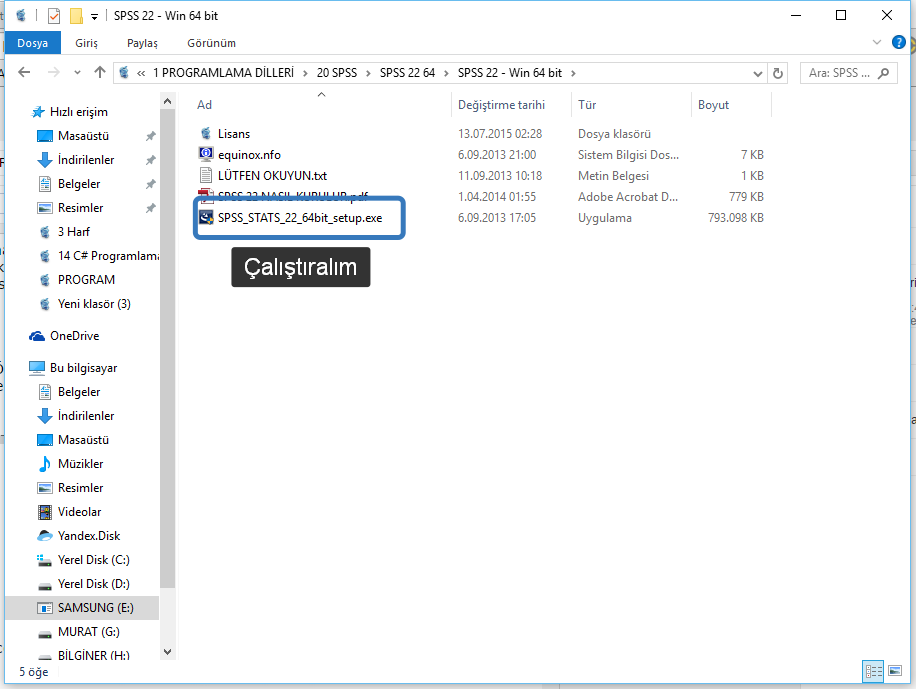916x689 pixels.
Task: Open Belgeler under Bu bilgisayar
Action: [x=79, y=392]
